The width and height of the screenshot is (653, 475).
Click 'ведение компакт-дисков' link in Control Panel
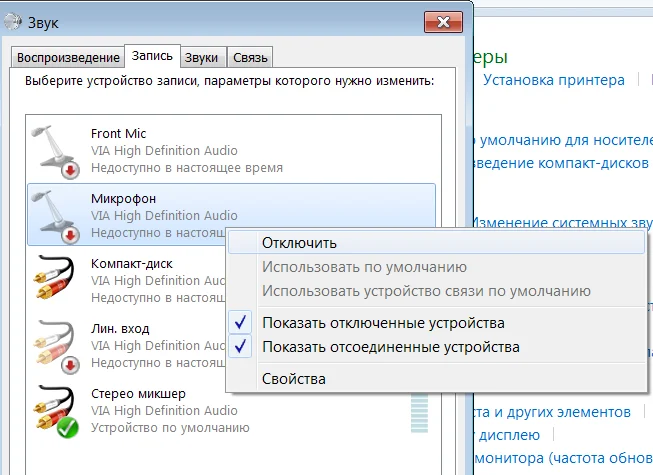point(561,163)
